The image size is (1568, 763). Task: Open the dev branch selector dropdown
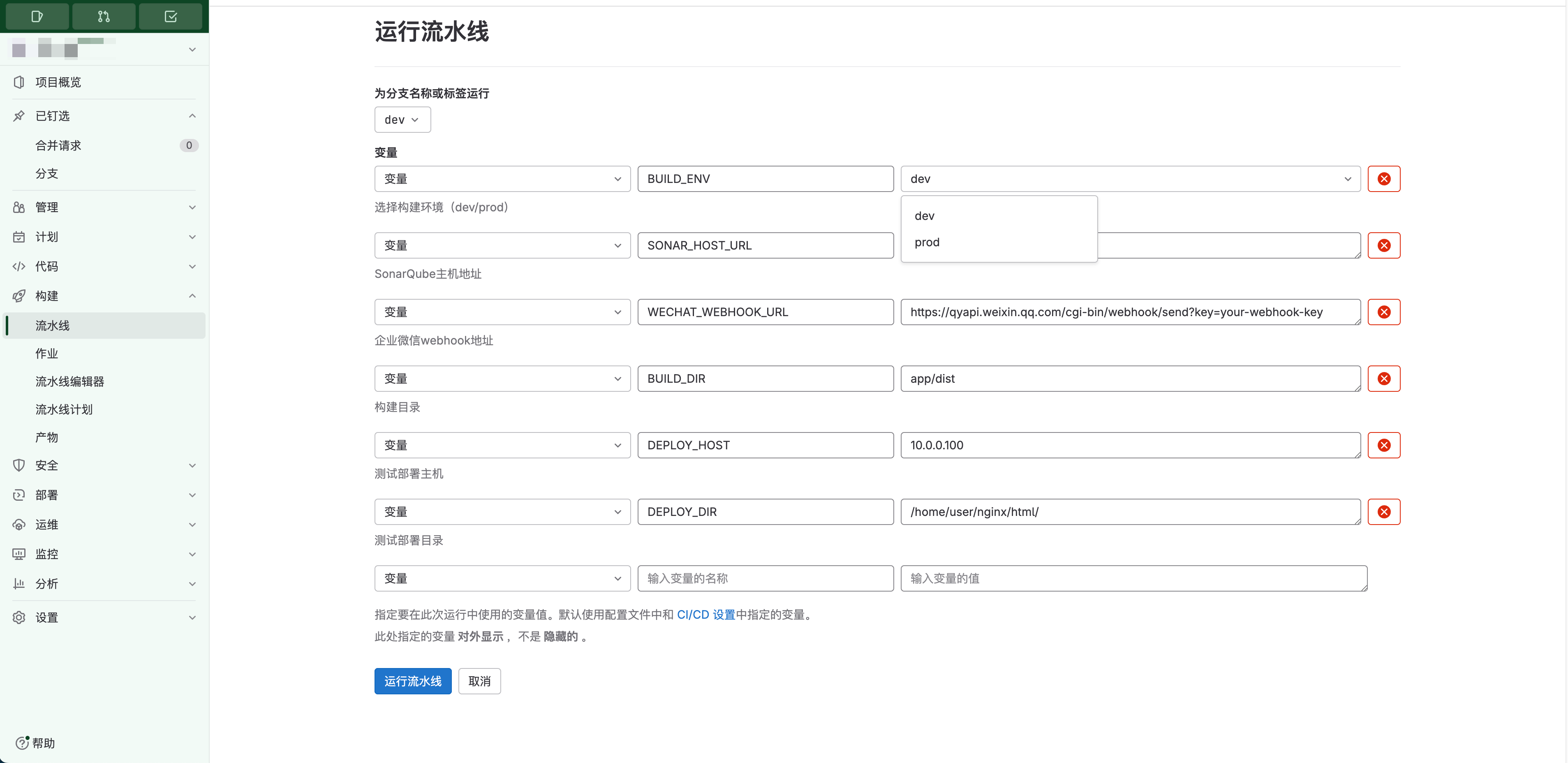(x=402, y=119)
